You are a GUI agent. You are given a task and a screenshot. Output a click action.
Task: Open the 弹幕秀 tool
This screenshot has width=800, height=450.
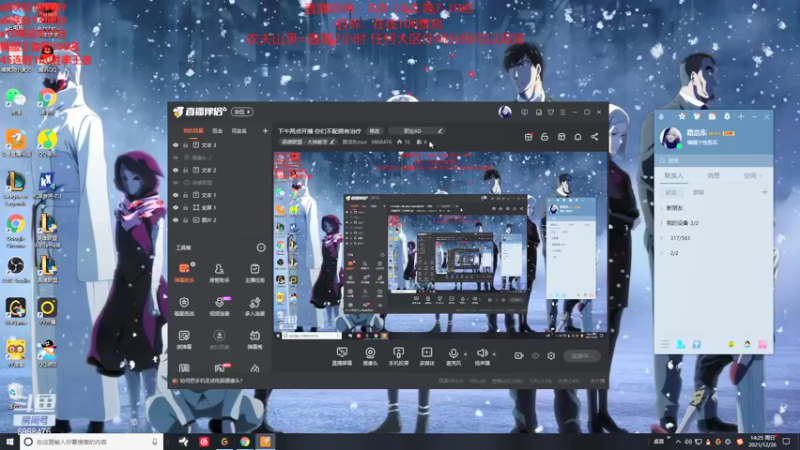(x=255, y=339)
